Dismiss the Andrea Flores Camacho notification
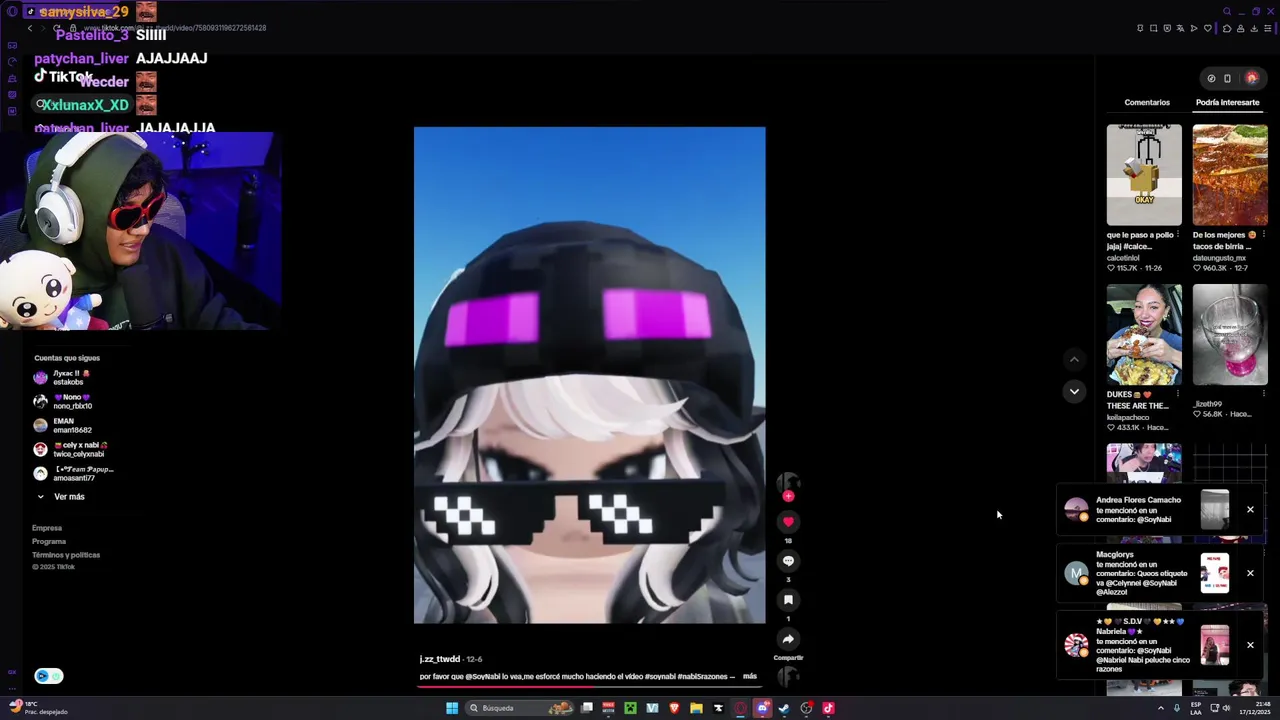1280x720 pixels. [x=1250, y=510]
